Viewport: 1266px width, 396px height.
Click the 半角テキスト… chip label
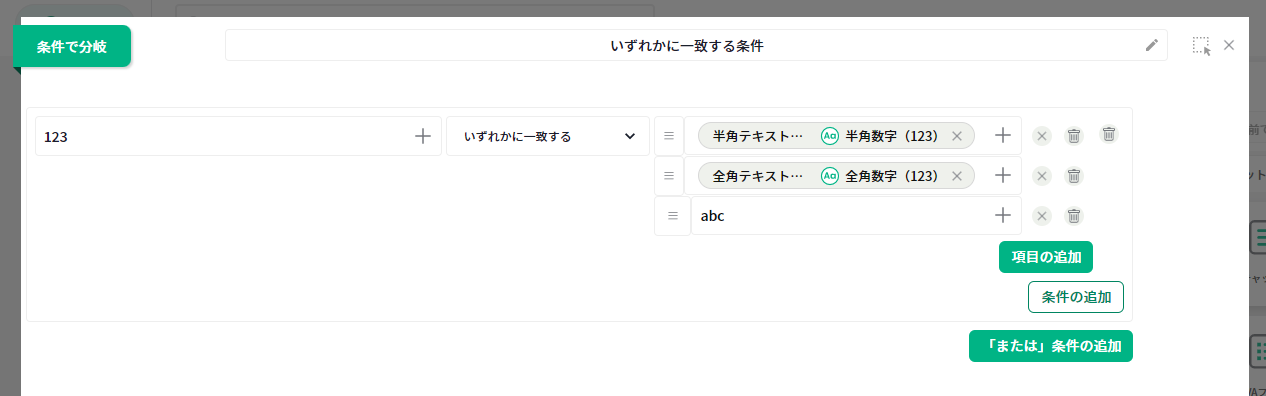pyautogui.click(x=758, y=136)
